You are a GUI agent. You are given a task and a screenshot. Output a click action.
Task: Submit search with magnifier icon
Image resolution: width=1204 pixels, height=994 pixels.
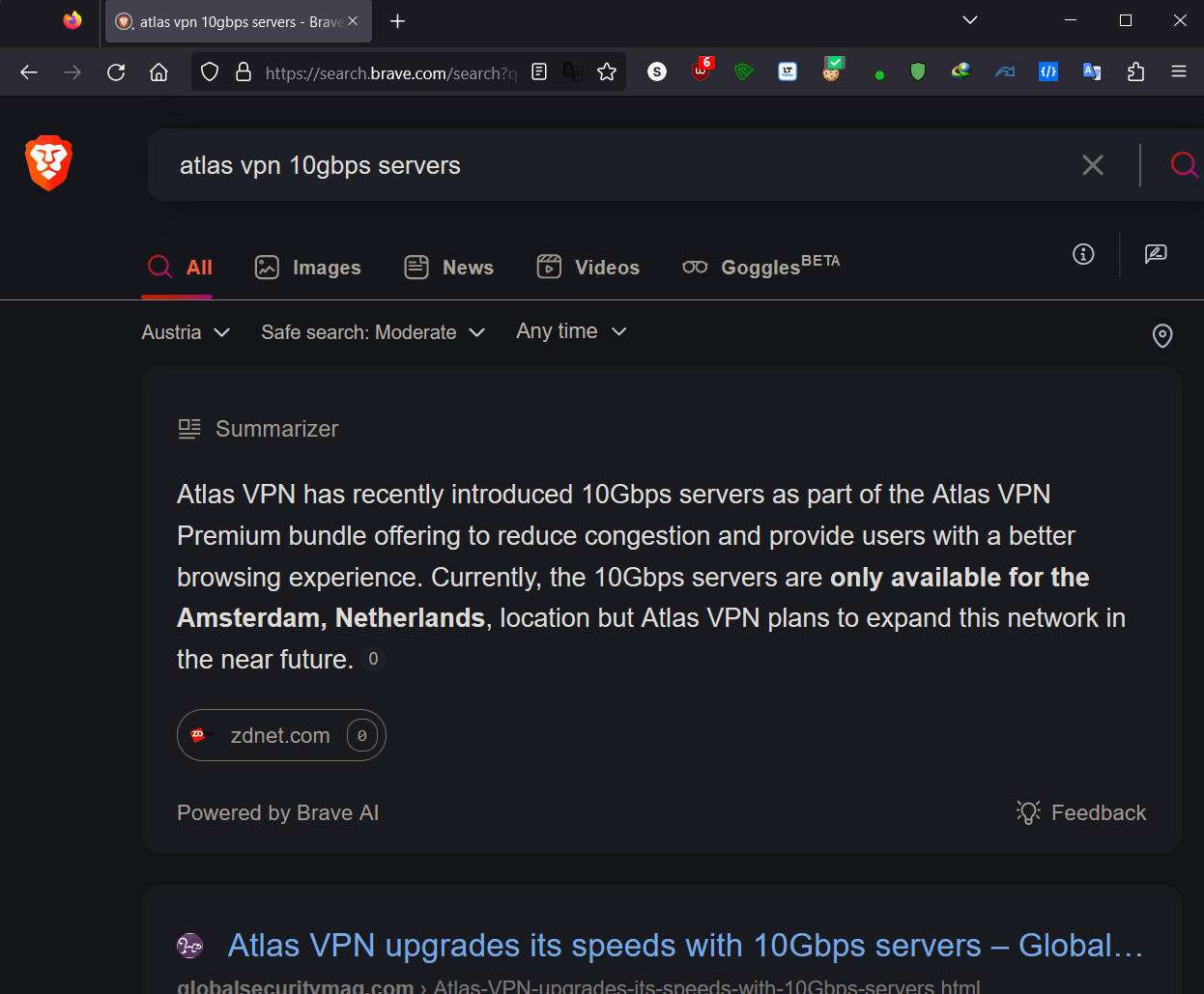coord(1185,165)
